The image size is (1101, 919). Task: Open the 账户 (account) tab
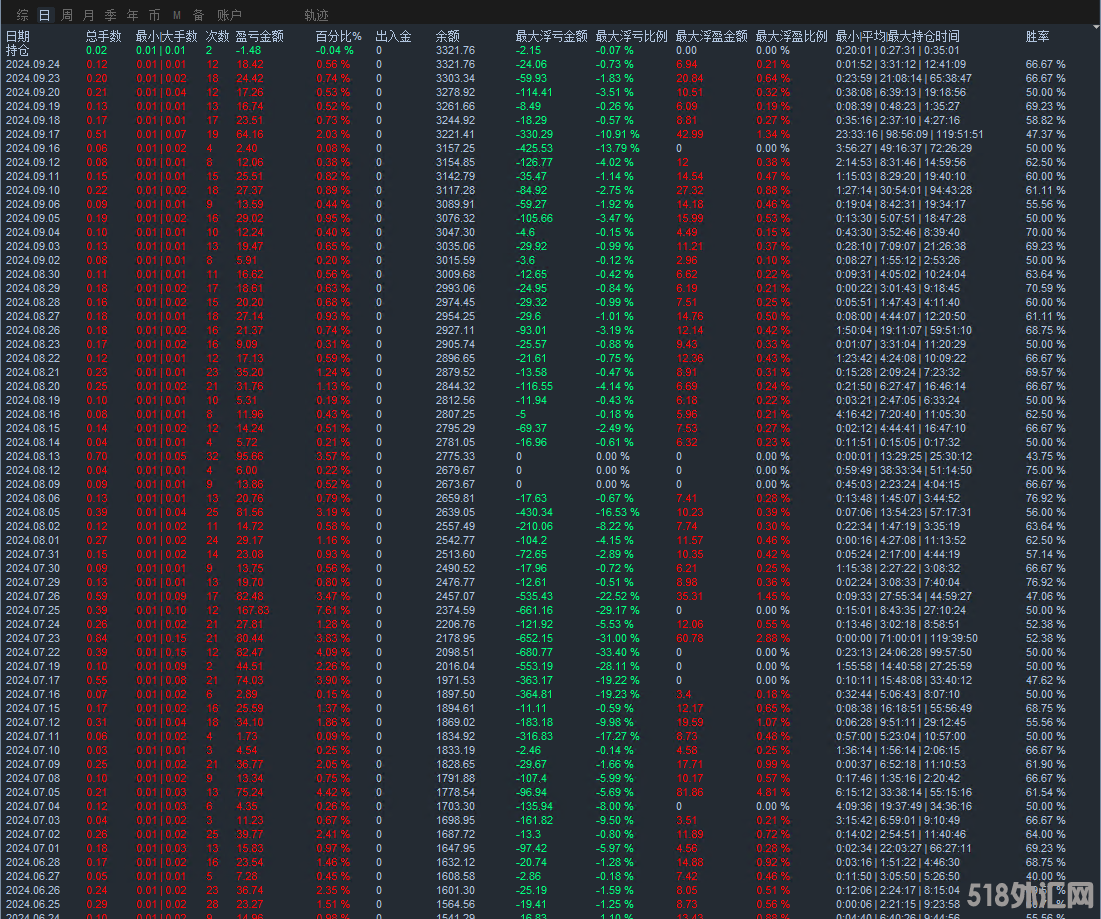(230, 15)
